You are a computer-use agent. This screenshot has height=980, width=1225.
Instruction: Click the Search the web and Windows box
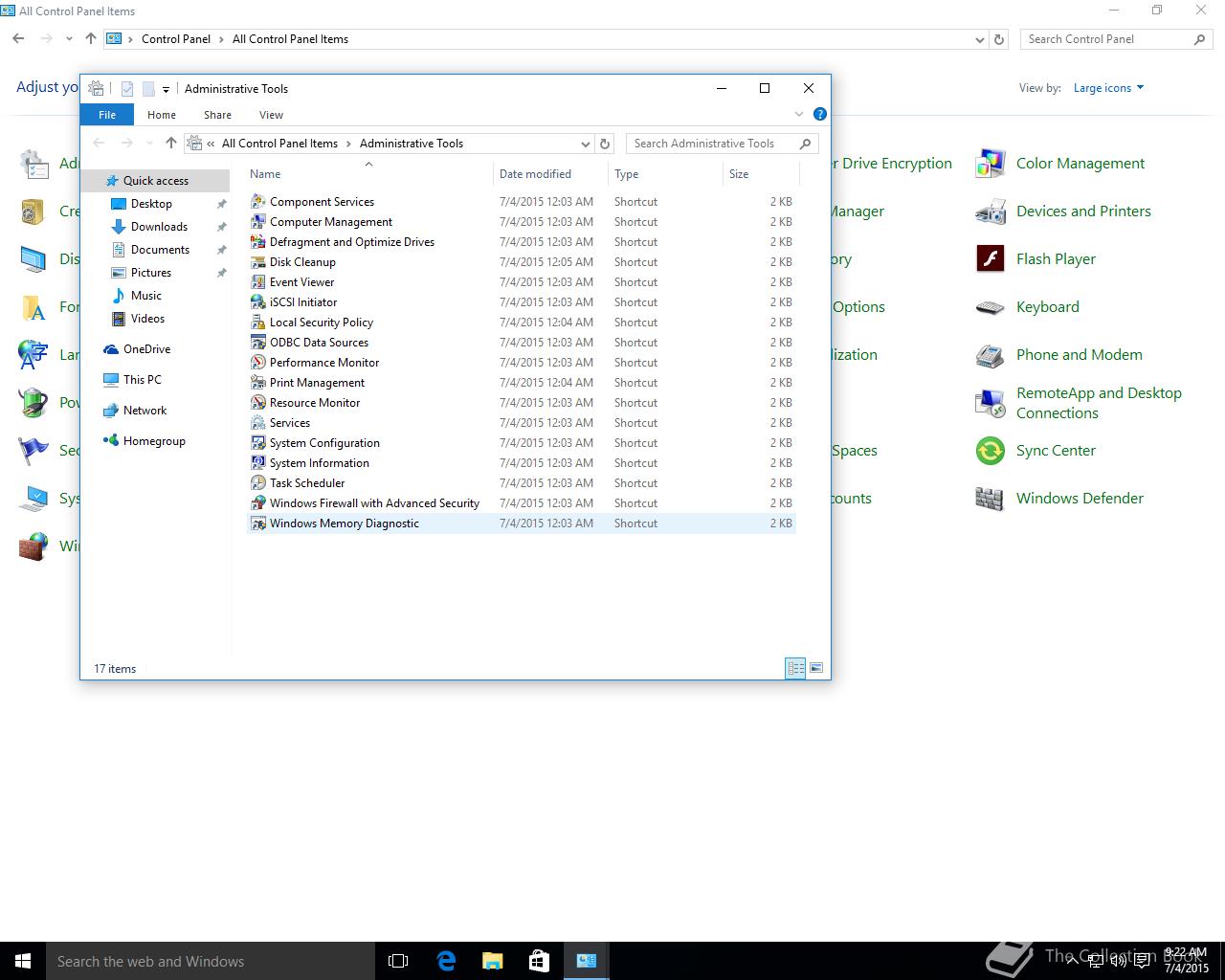click(x=211, y=961)
